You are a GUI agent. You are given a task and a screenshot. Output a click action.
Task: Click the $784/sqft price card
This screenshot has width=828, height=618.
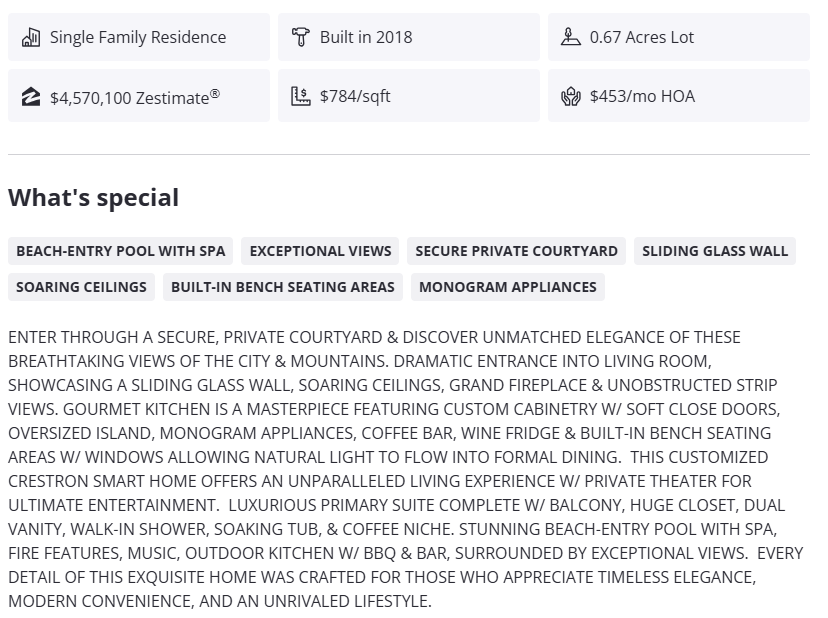(409, 96)
